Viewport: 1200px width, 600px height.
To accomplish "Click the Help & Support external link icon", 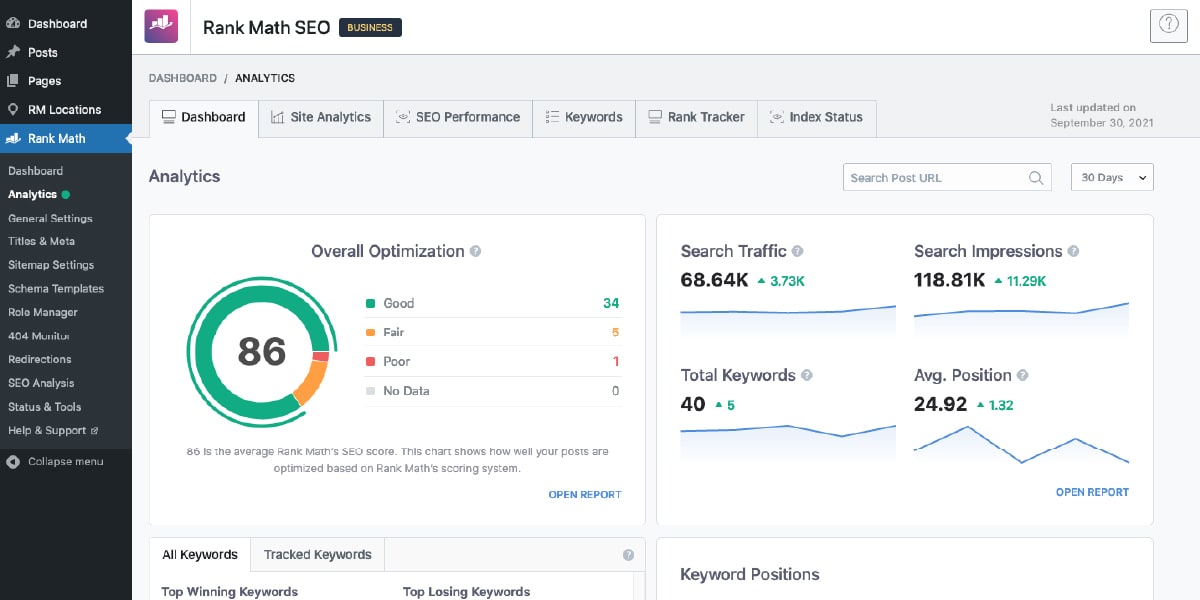I will point(94,431).
